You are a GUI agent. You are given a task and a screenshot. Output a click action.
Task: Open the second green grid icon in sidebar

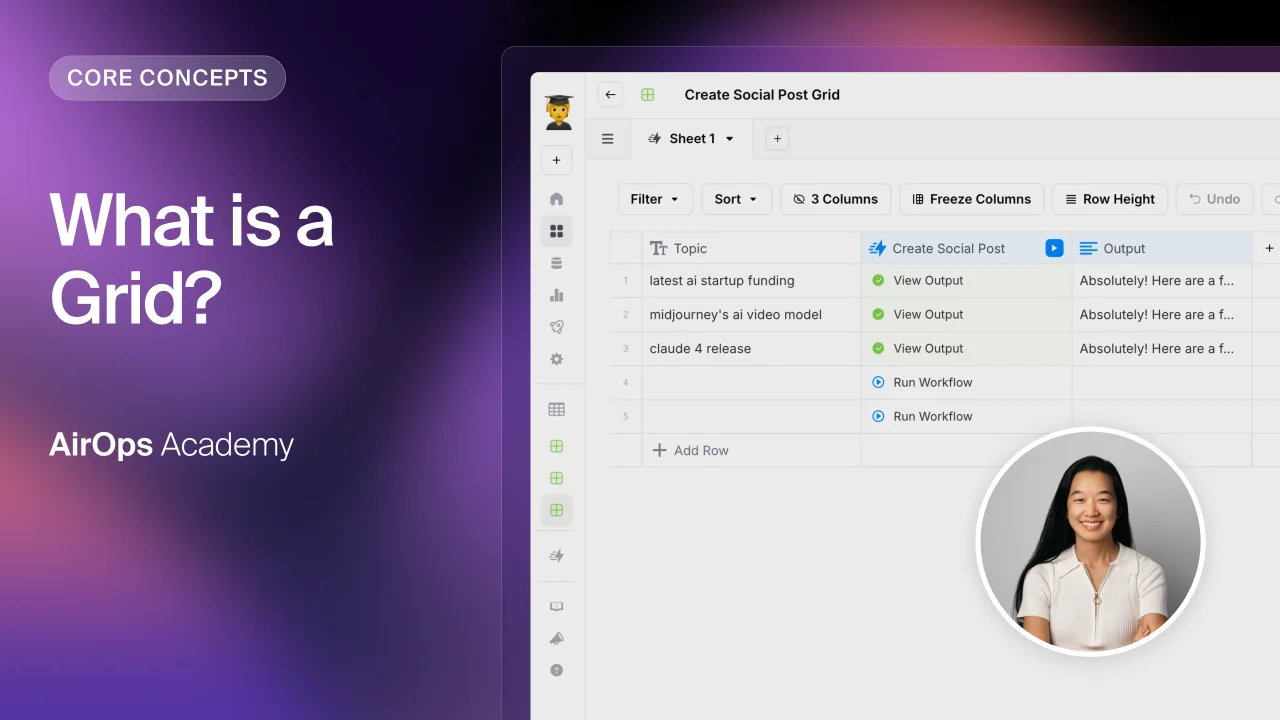coord(557,478)
